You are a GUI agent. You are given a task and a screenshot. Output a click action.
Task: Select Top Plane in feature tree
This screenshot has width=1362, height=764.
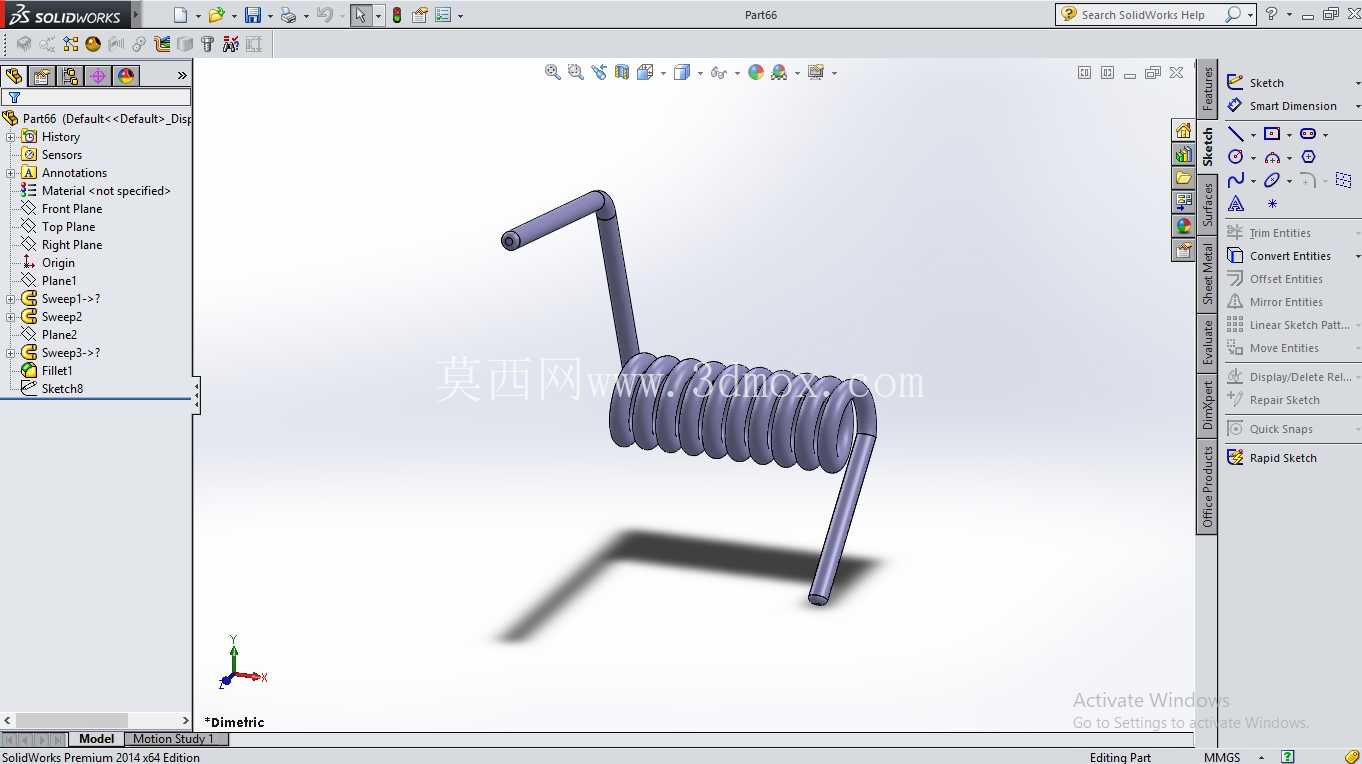(x=68, y=227)
